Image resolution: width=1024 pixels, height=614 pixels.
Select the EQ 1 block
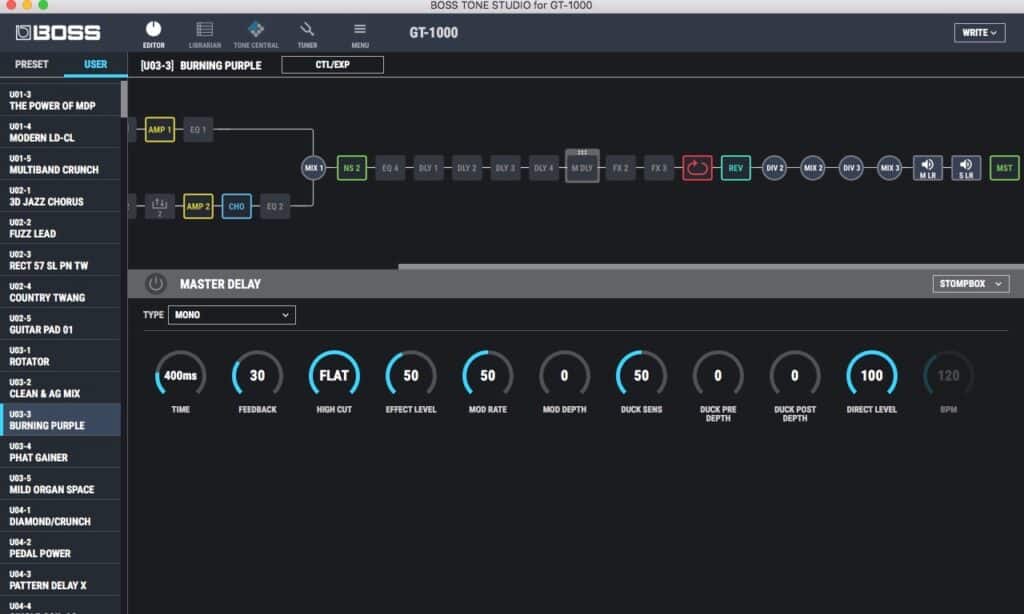tap(198, 129)
